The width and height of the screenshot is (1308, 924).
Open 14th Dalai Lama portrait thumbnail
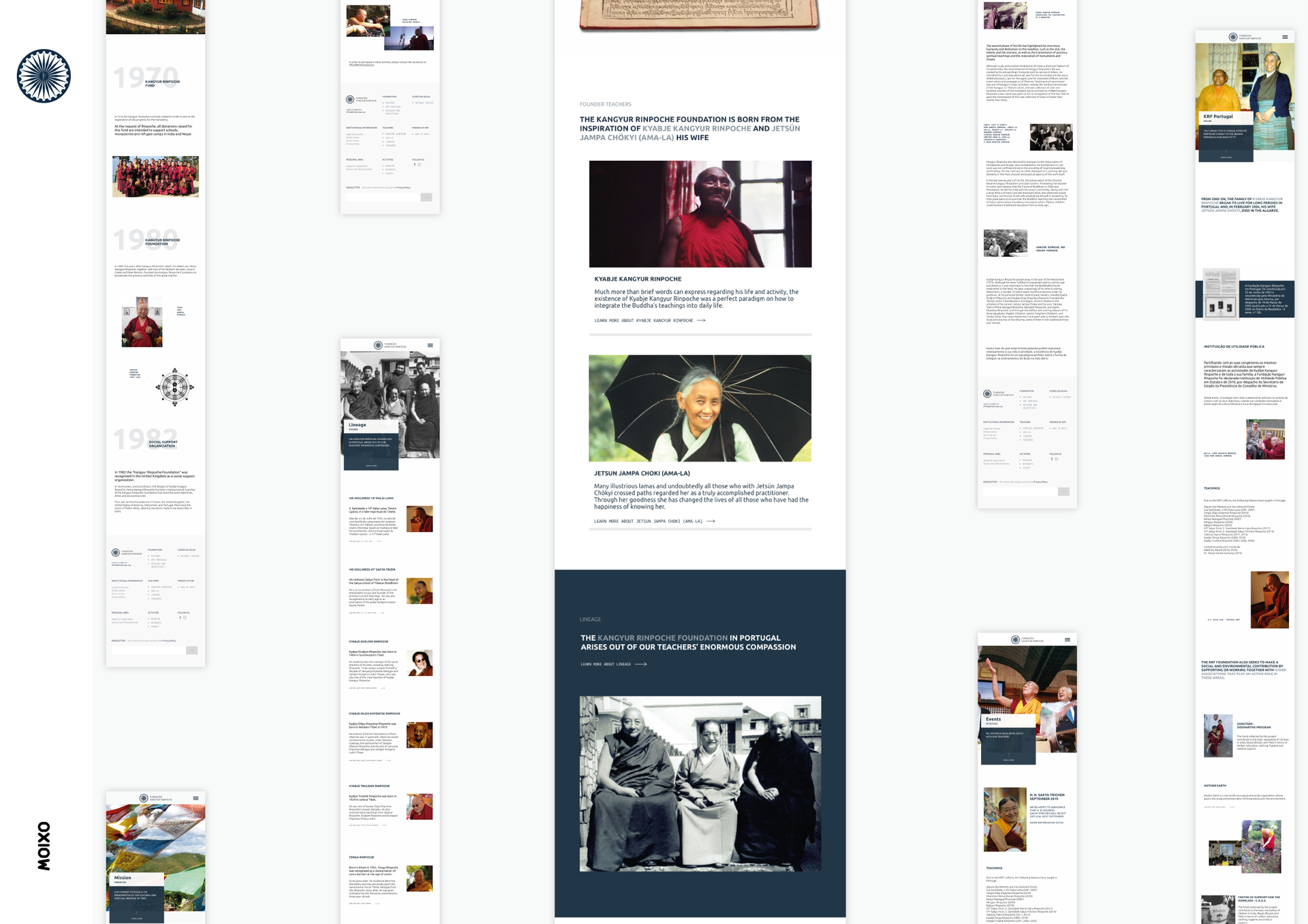pyautogui.click(x=420, y=519)
